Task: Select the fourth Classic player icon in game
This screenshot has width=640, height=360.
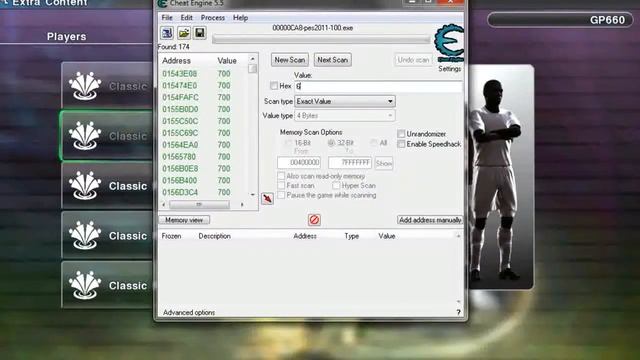Action: 85,236
